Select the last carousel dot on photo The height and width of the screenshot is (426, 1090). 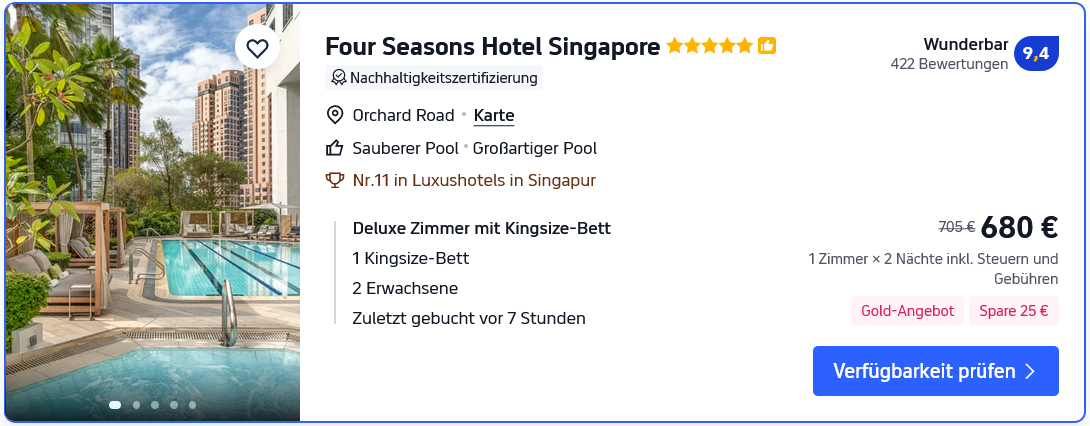point(192,405)
